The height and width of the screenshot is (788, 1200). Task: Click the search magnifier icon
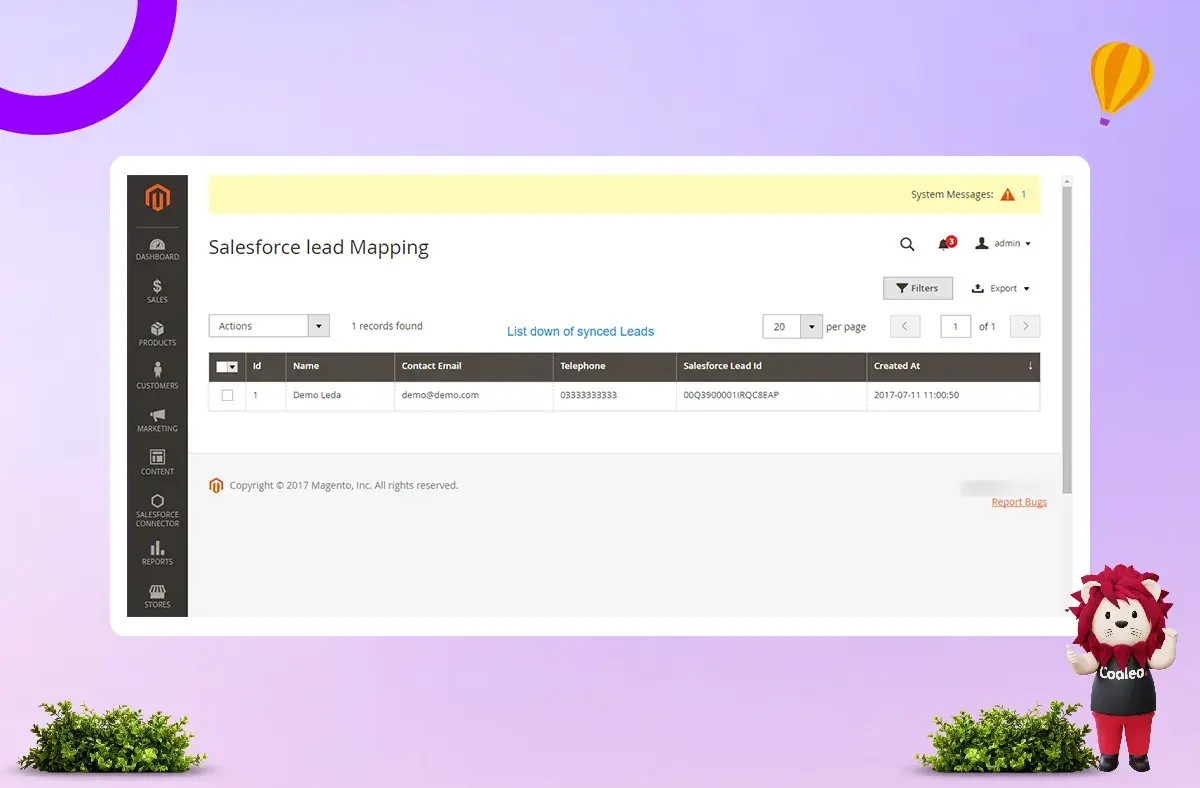pyautogui.click(x=907, y=244)
